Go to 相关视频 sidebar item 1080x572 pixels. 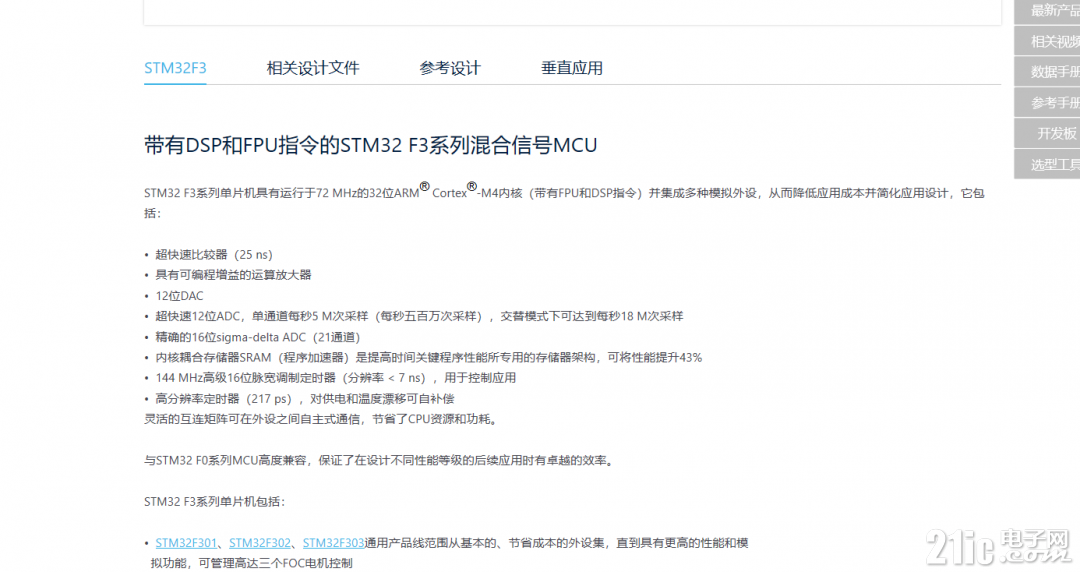1047,41
